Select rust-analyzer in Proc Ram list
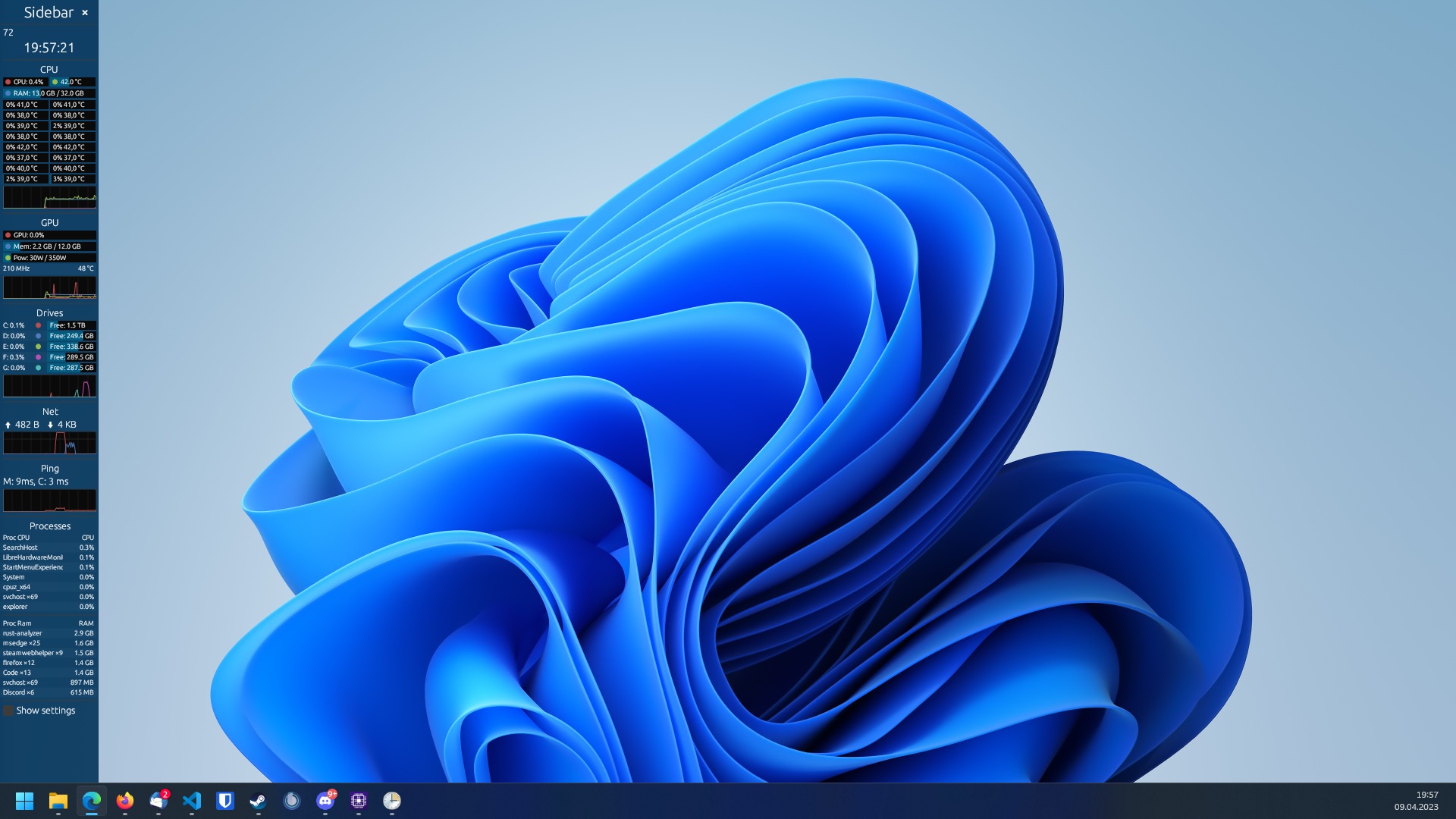The width and height of the screenshot is (1456, 819). tap(23, 633)
